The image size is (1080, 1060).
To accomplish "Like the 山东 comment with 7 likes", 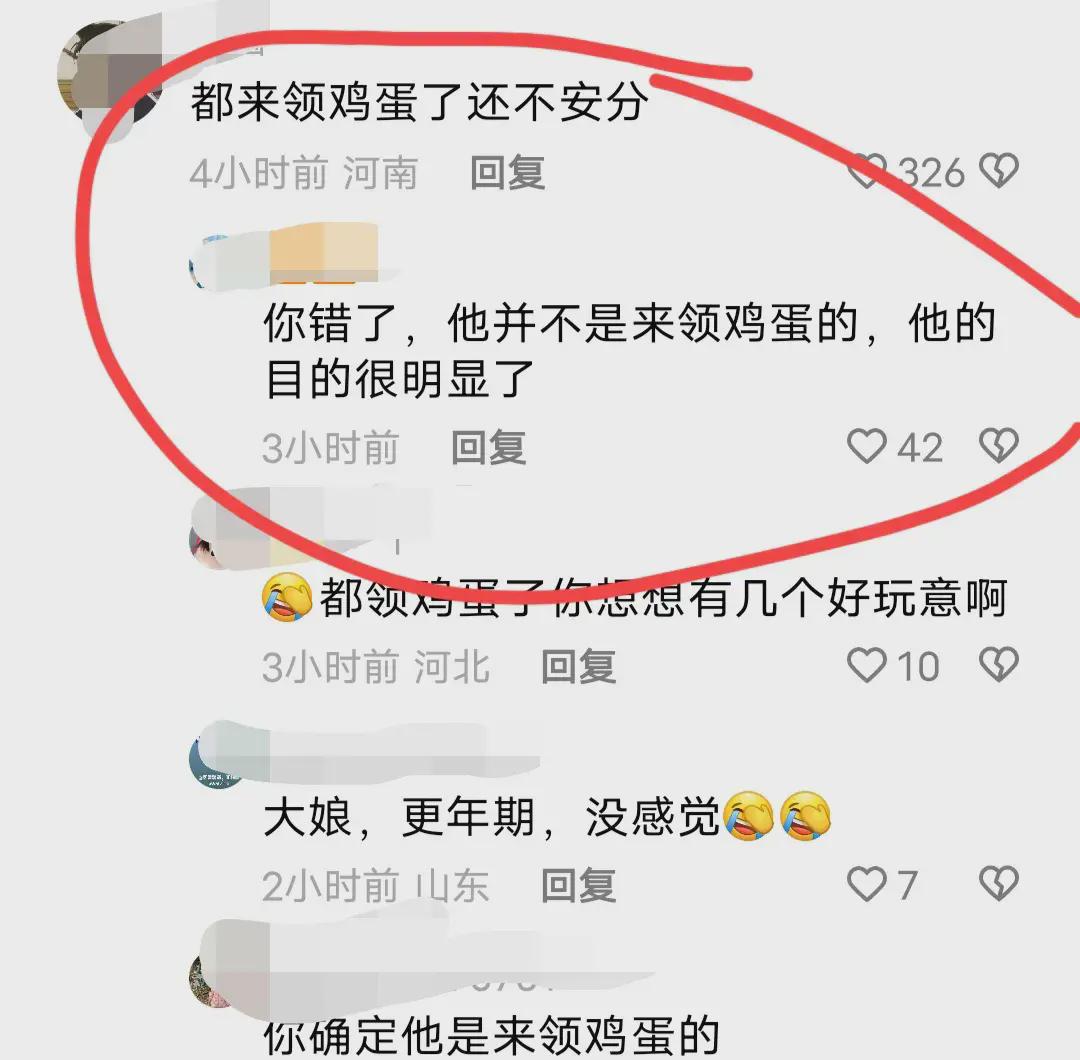I will (866, 884).
